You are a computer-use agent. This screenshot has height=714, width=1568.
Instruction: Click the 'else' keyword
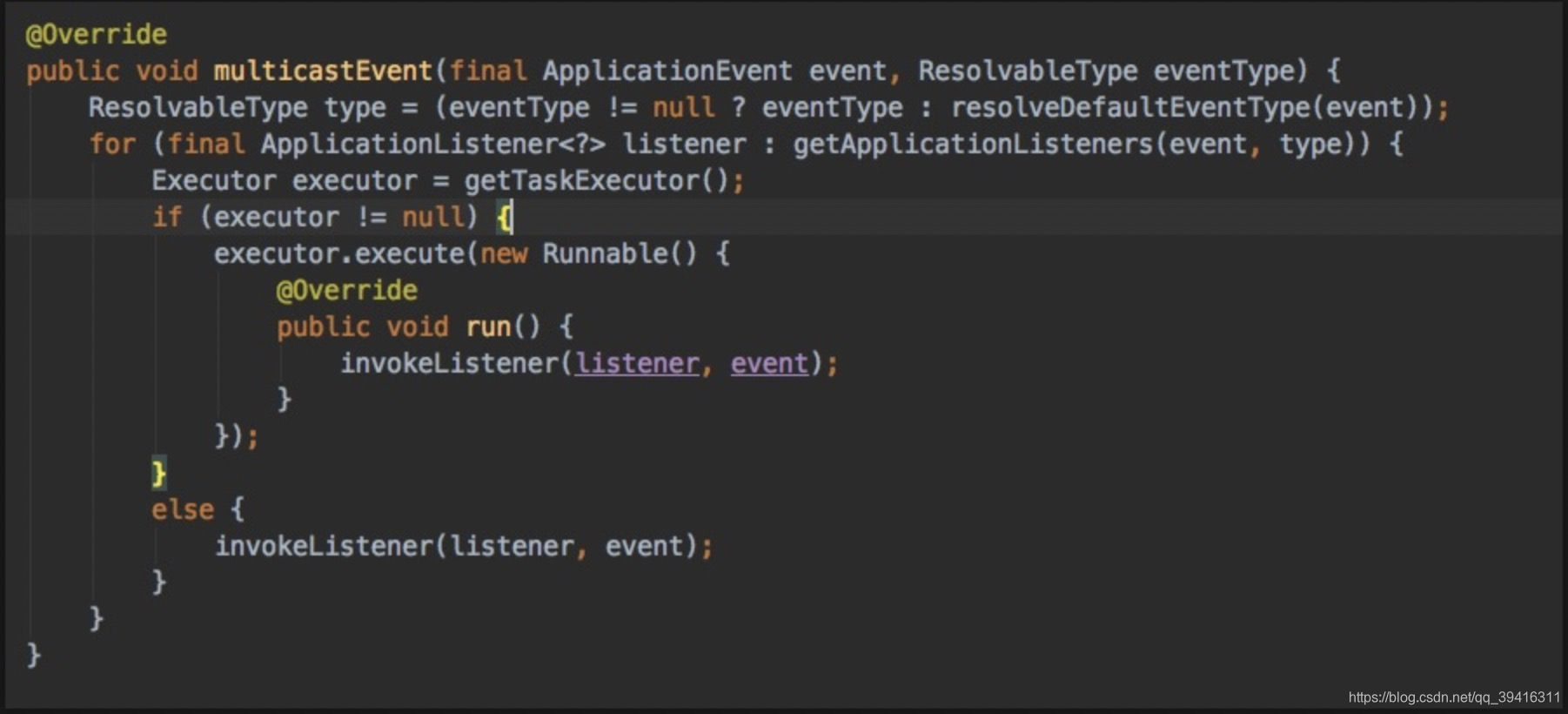pos(183,509)
